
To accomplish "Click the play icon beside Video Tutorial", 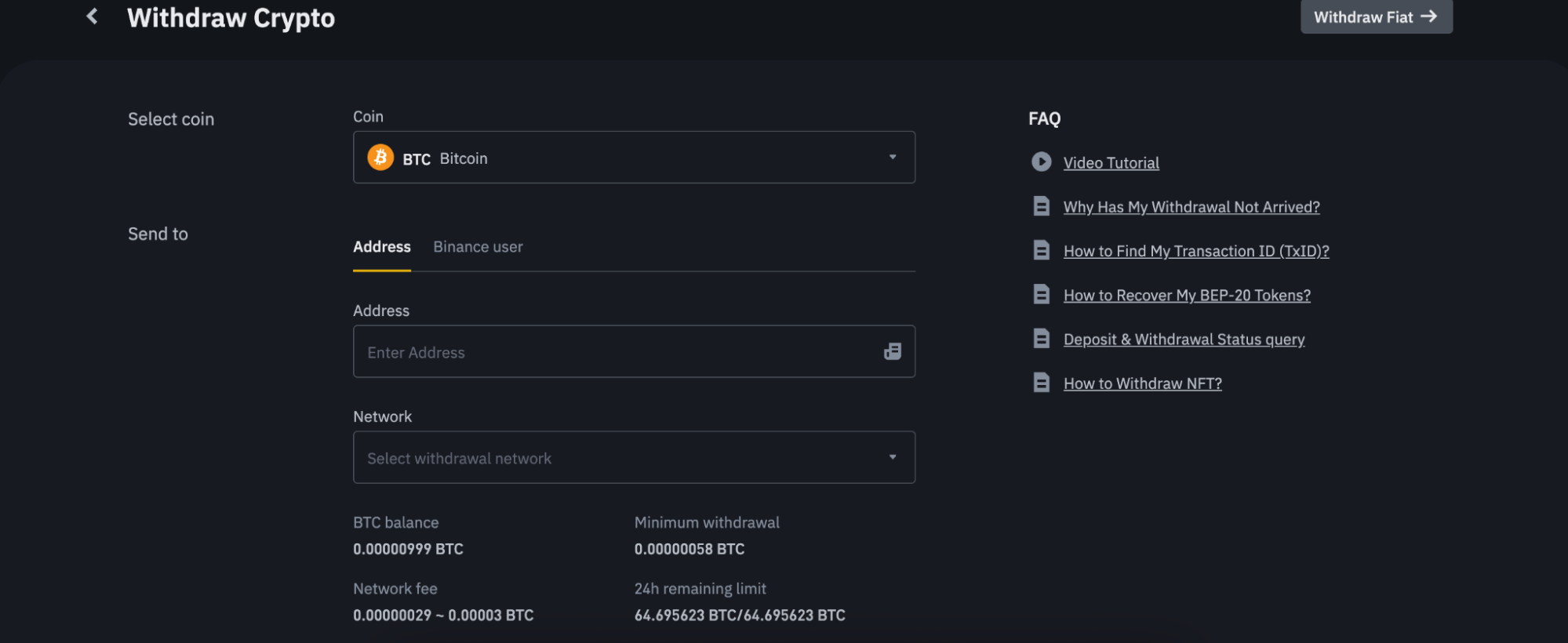I will point(1042,162).
